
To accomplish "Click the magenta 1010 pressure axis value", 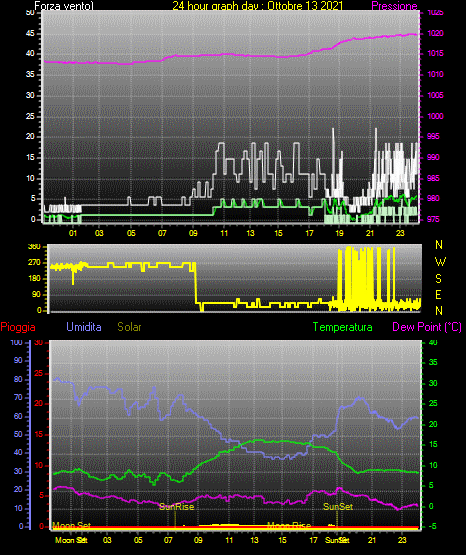I will tap(435, 74).
